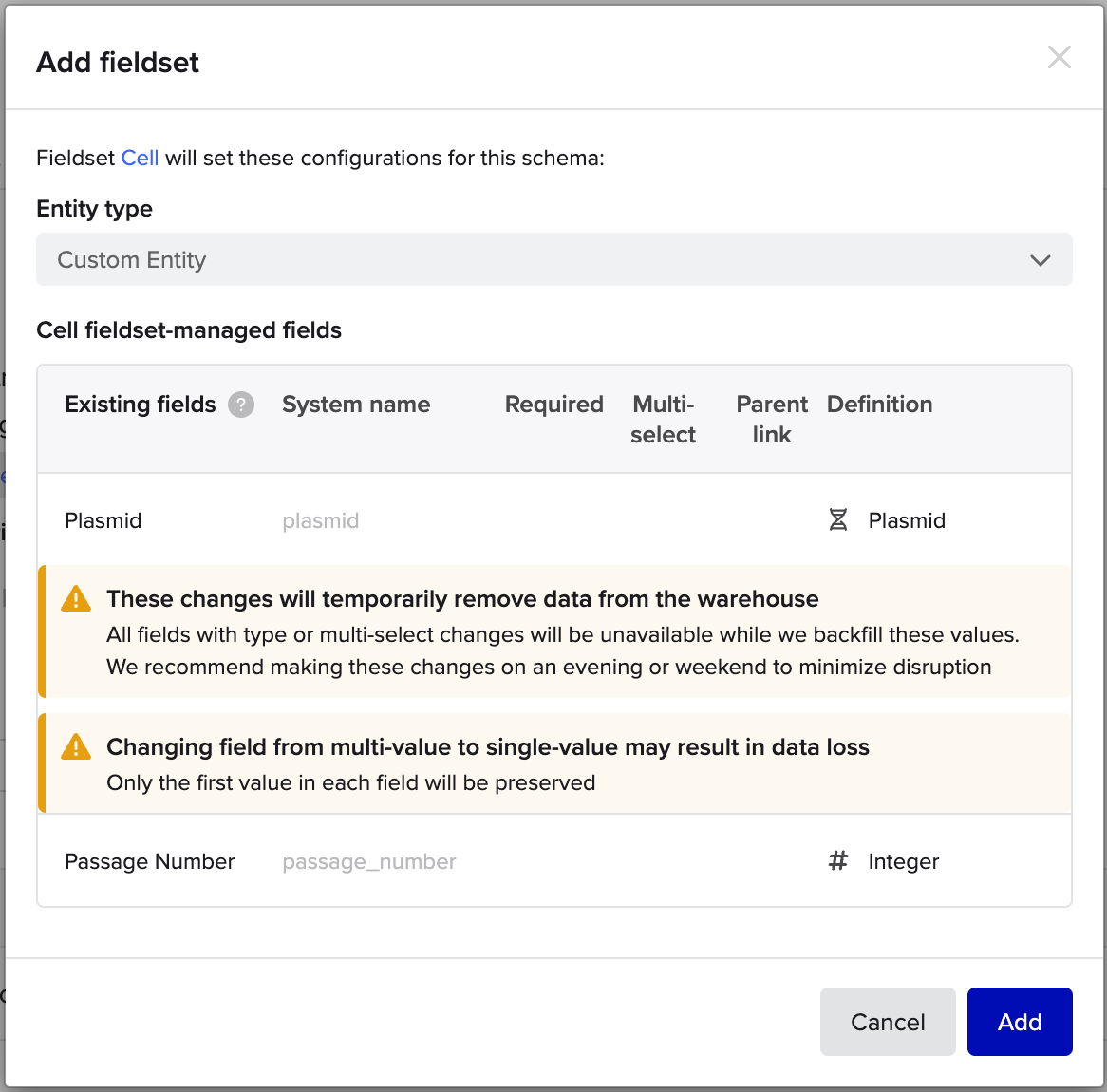Click the plasmid system name field
This screenshot has width=1107, height=1092.
(320, 520)
